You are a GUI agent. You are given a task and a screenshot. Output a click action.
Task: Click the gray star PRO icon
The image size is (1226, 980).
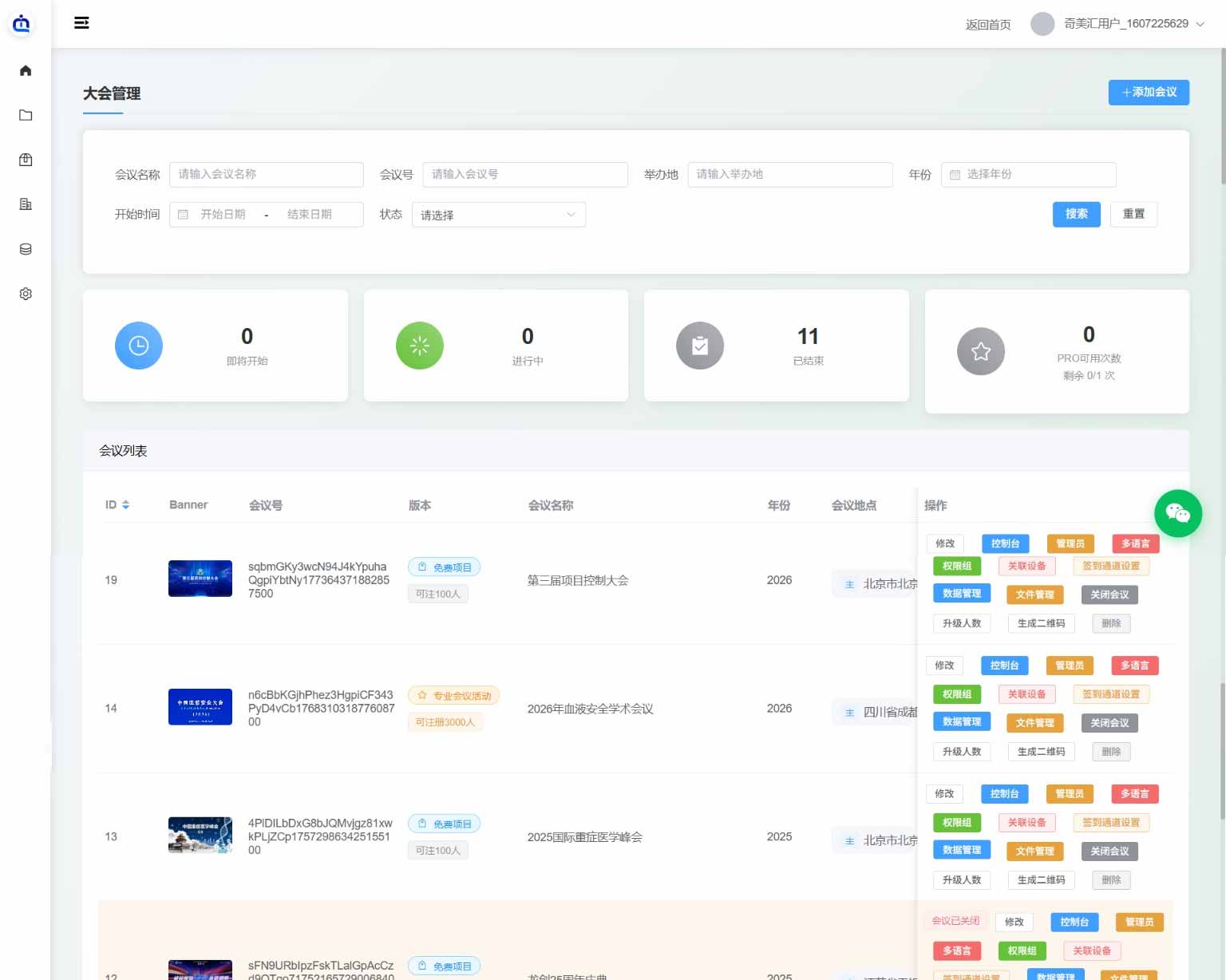(x=981, y=351)
